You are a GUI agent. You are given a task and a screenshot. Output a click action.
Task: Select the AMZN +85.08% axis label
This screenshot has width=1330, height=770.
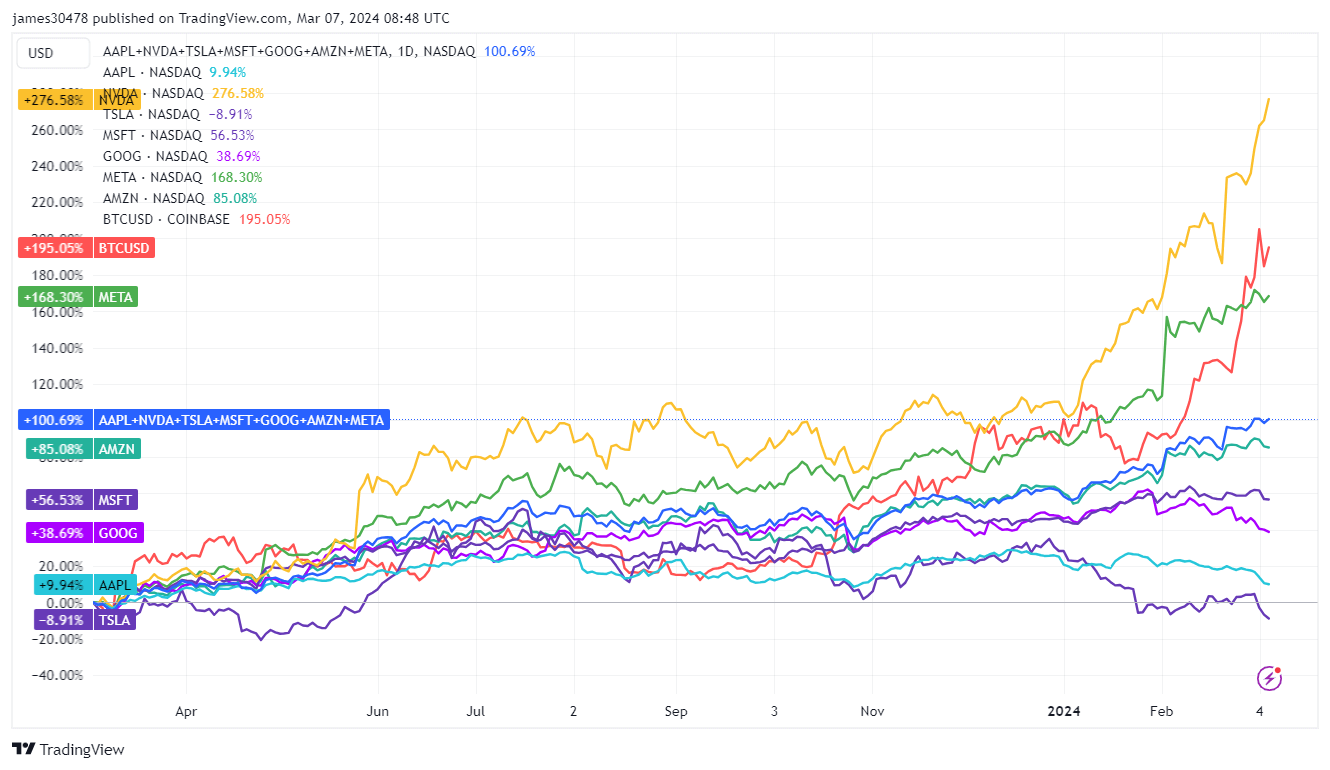[x=79, y=449]
